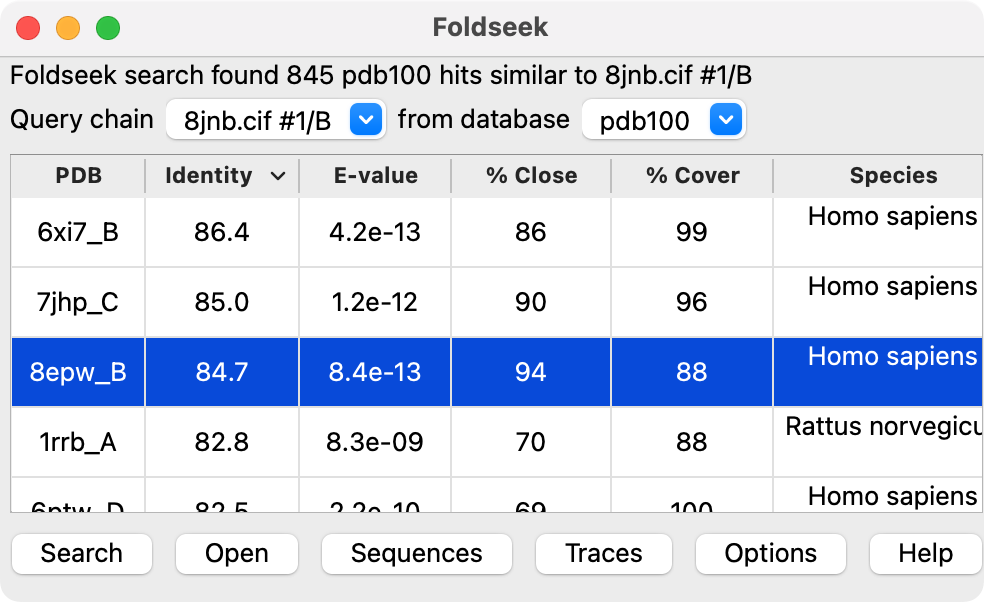Viewport: 984px width, 602px height.
Task: Open the Options panel
Action: click(x=770, y=554)
